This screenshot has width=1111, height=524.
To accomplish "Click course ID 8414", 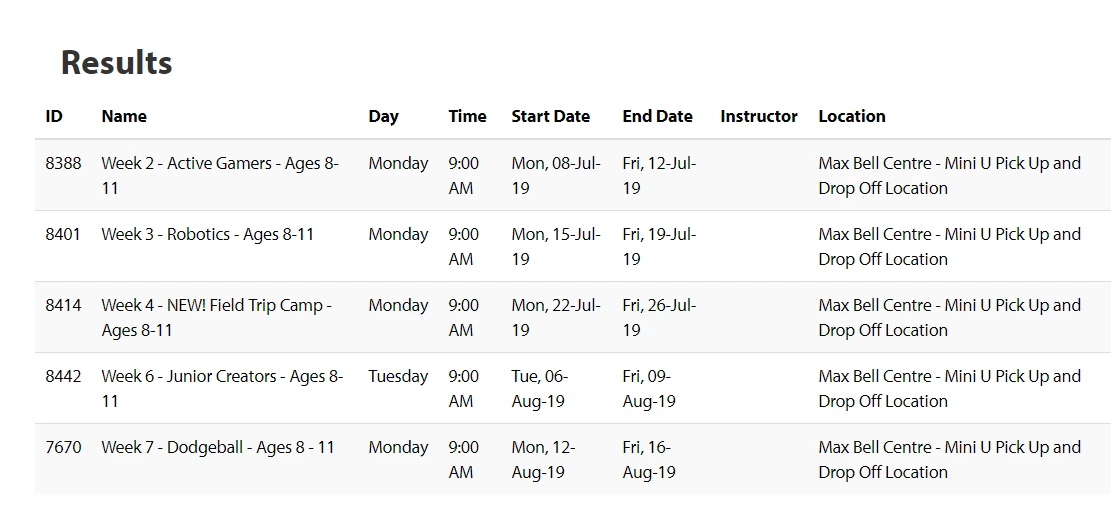I will tap(63, 305).
